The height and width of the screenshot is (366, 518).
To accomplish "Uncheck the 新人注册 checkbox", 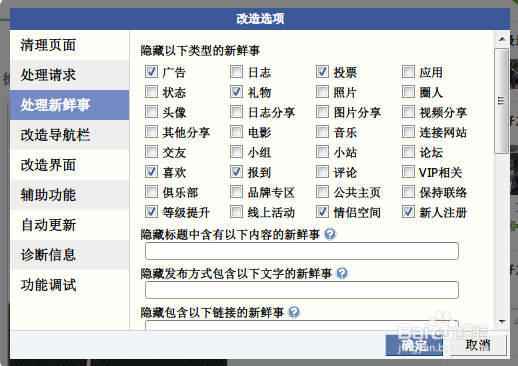I will [x=408, y=212].
